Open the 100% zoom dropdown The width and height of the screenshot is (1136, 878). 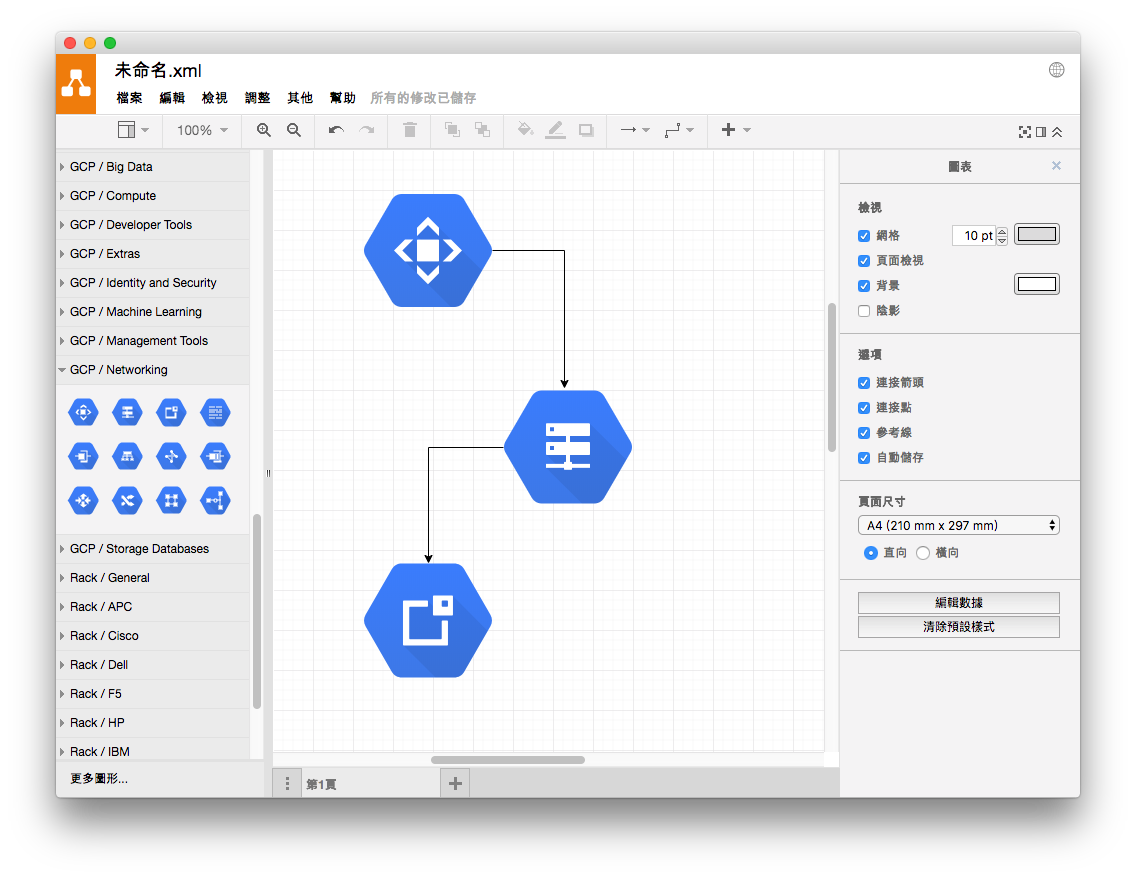tap(203, 130)
